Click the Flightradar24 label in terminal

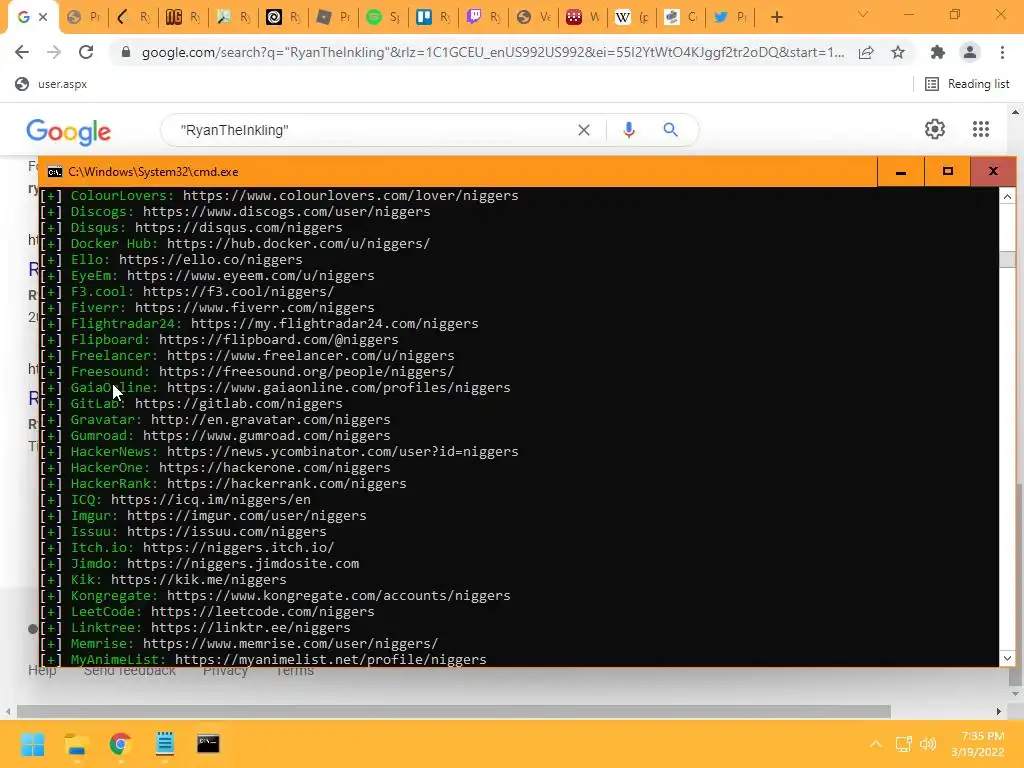[x=126, y=323]
